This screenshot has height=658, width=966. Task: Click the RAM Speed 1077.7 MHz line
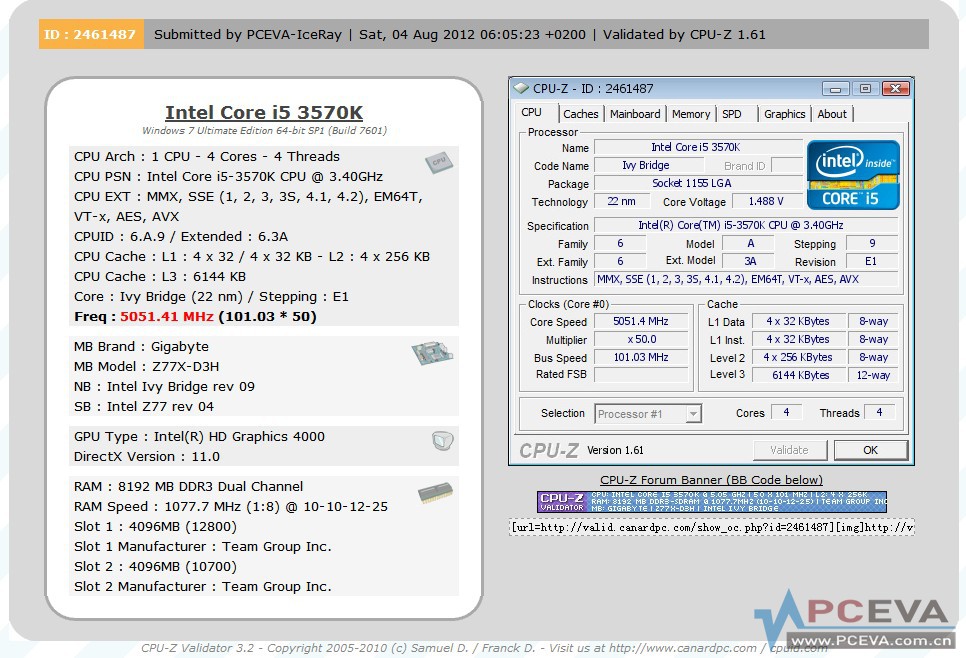point(231,506)
